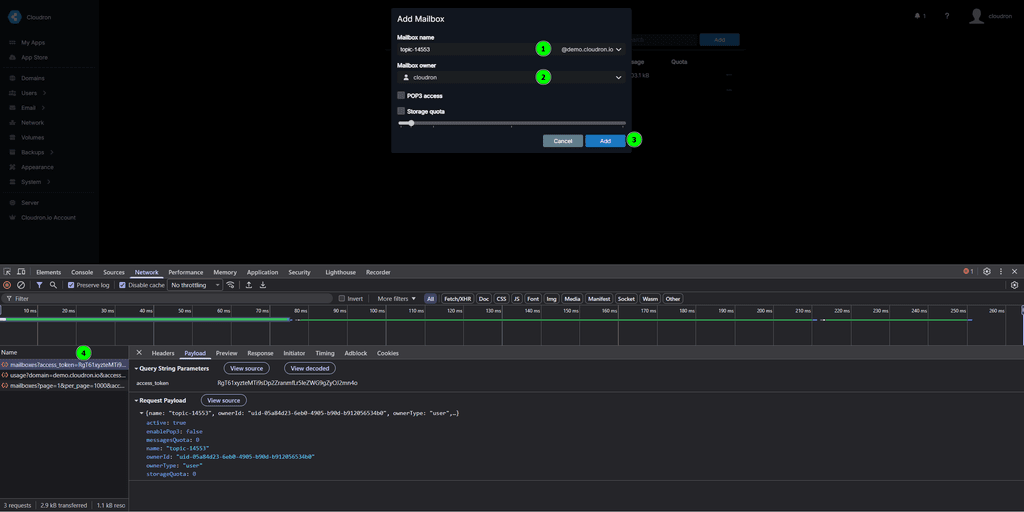The height and width of the screenshot is (512, 1024).
Task: Click View decoded button
Action: coord(309,368)
